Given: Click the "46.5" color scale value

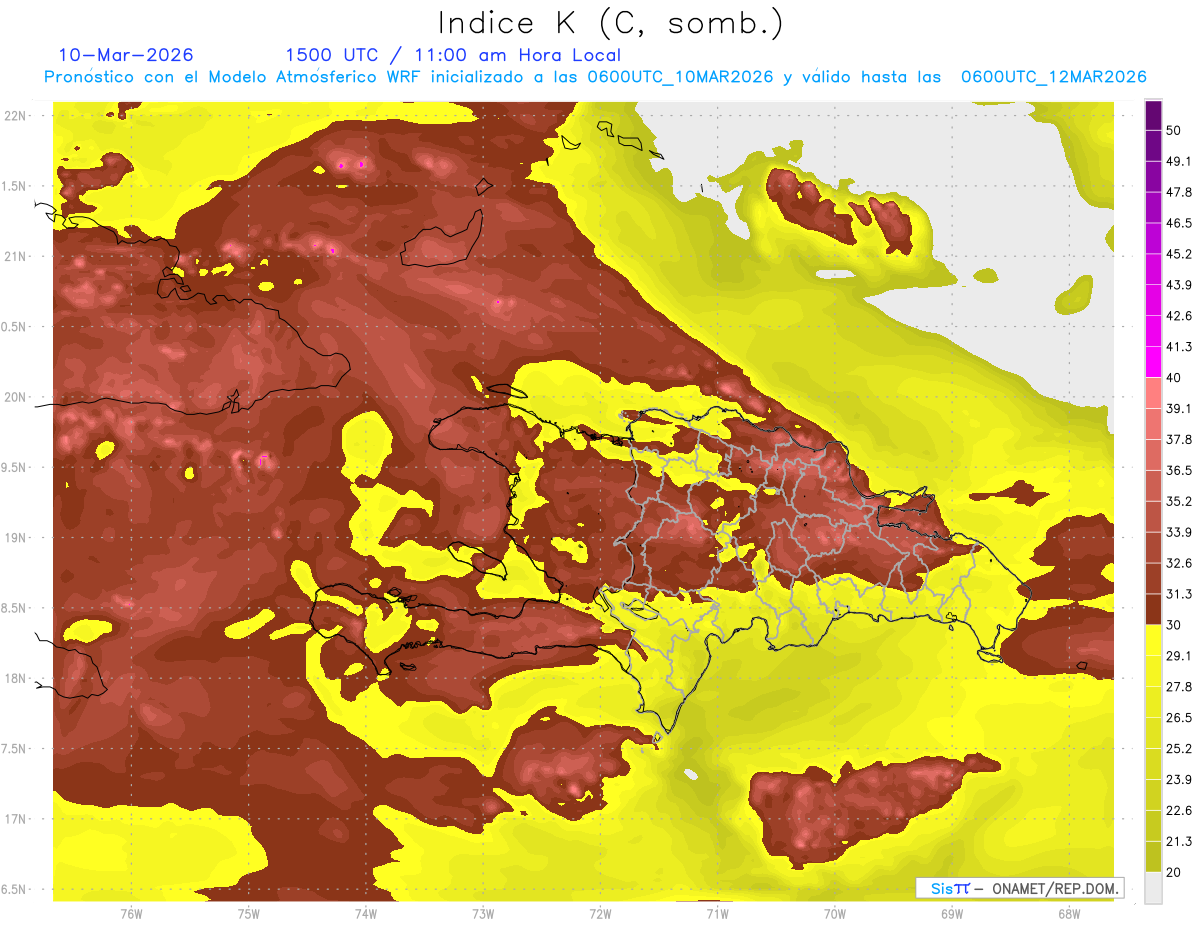Looking at the screenshot, I should 1179,223.
